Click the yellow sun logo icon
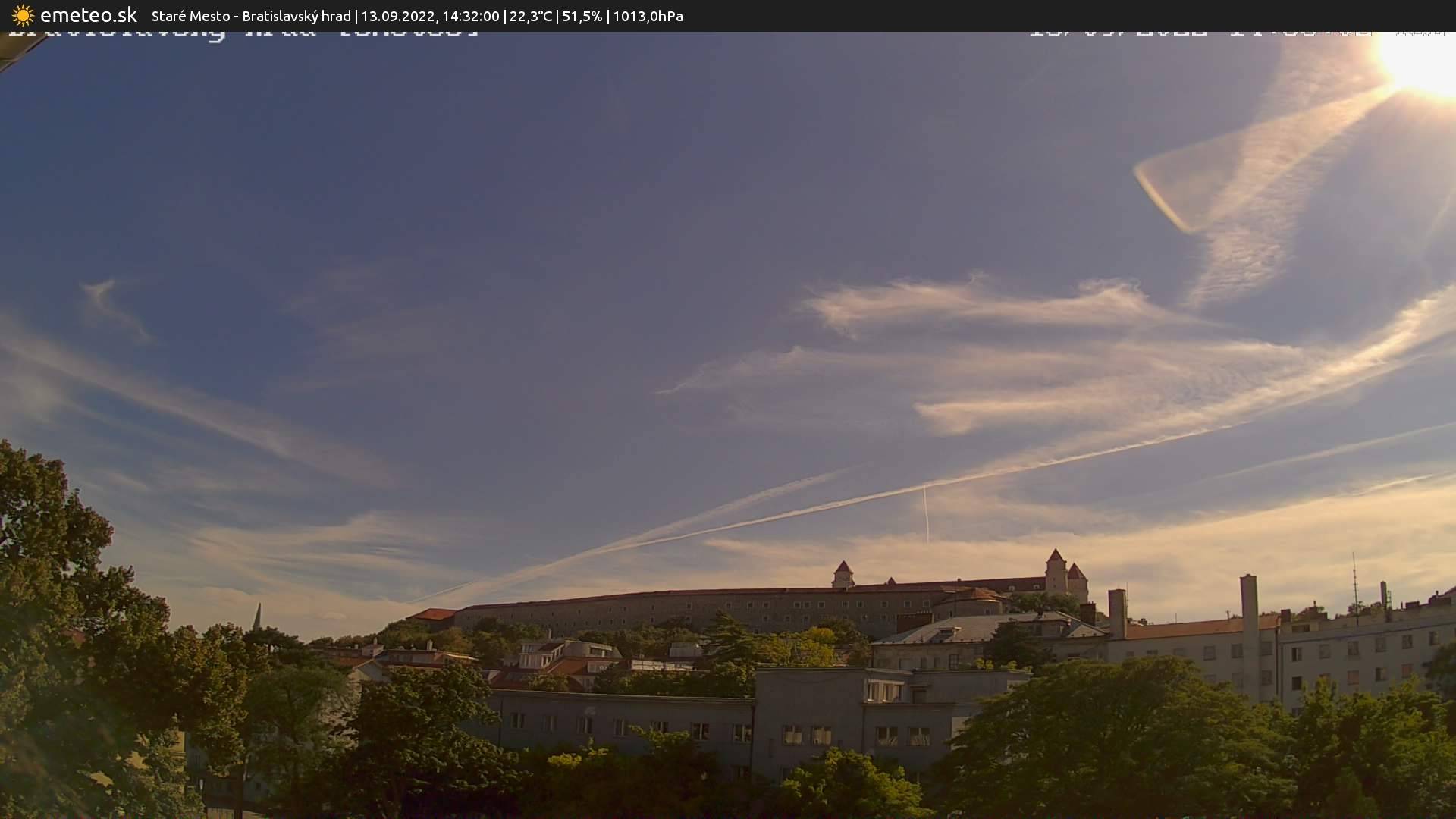Viewport: 1456px width, 819px height. pos(23,16)
